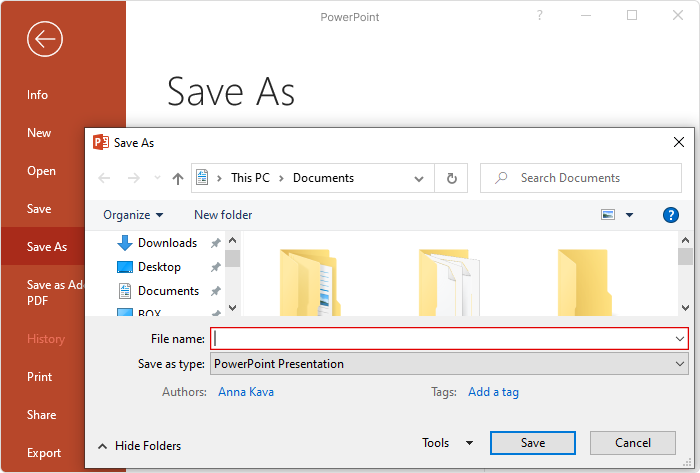This screenshot has width=700, height=473.
Task: Click the document icon in the address bar
Action: pos(202,177)
